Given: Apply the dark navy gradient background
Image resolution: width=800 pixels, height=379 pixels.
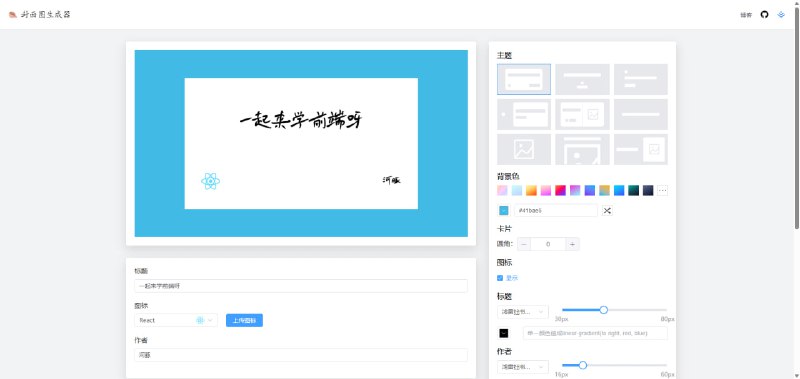Looking at the screenshot, I should coord(648,190).
